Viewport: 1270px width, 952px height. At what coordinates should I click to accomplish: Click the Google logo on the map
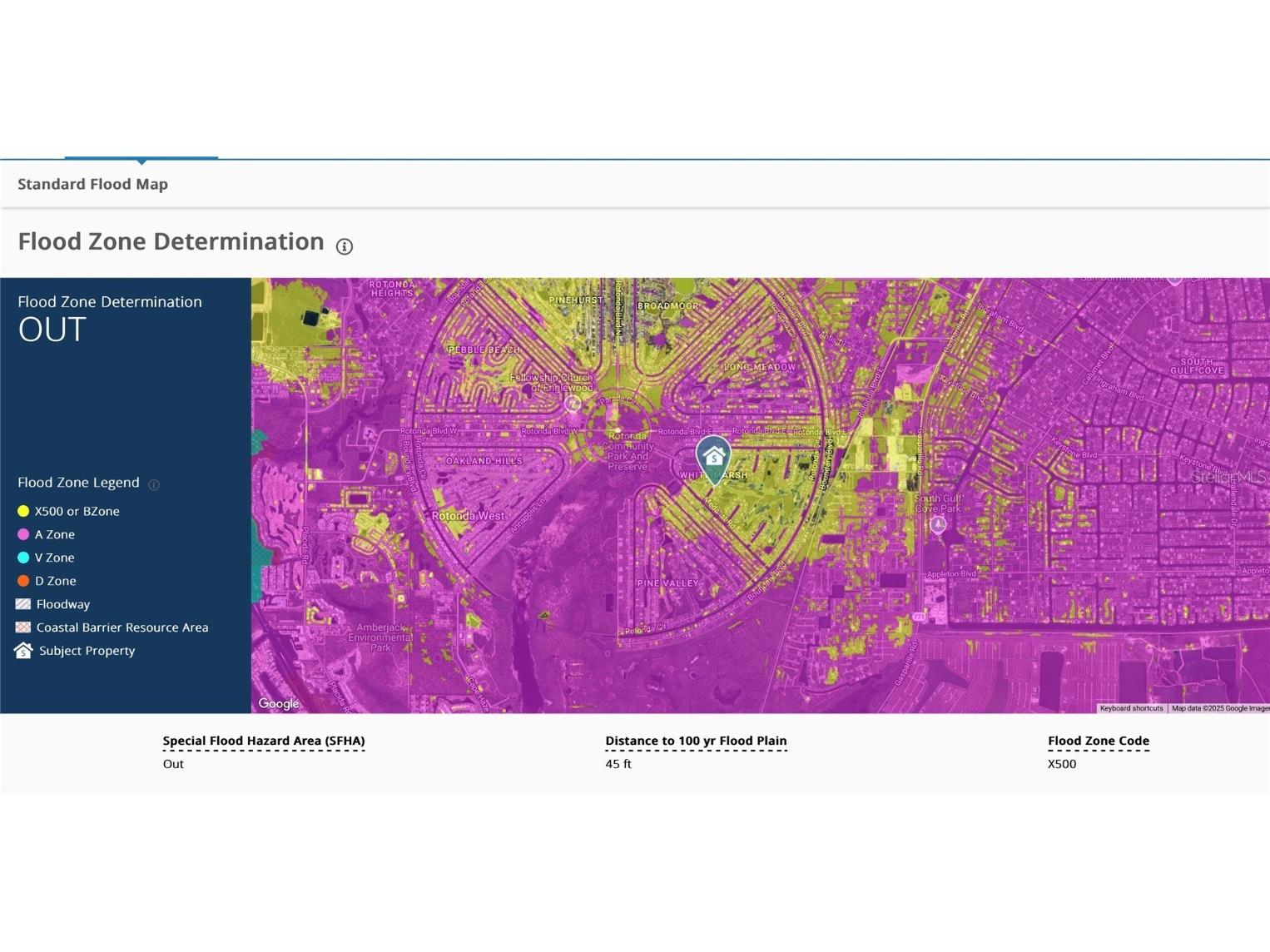[279, 703]
